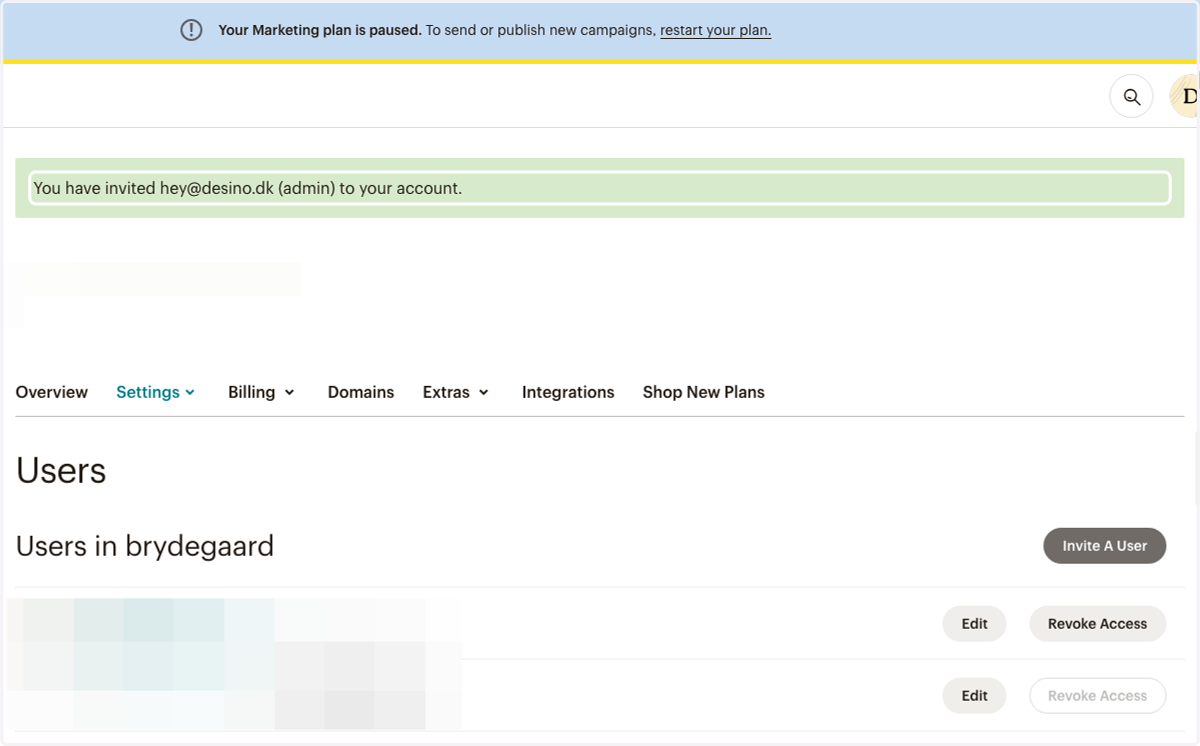1200x746 pixels.
Task: Edit the second user in the list
Action: [x=974, y=696]
